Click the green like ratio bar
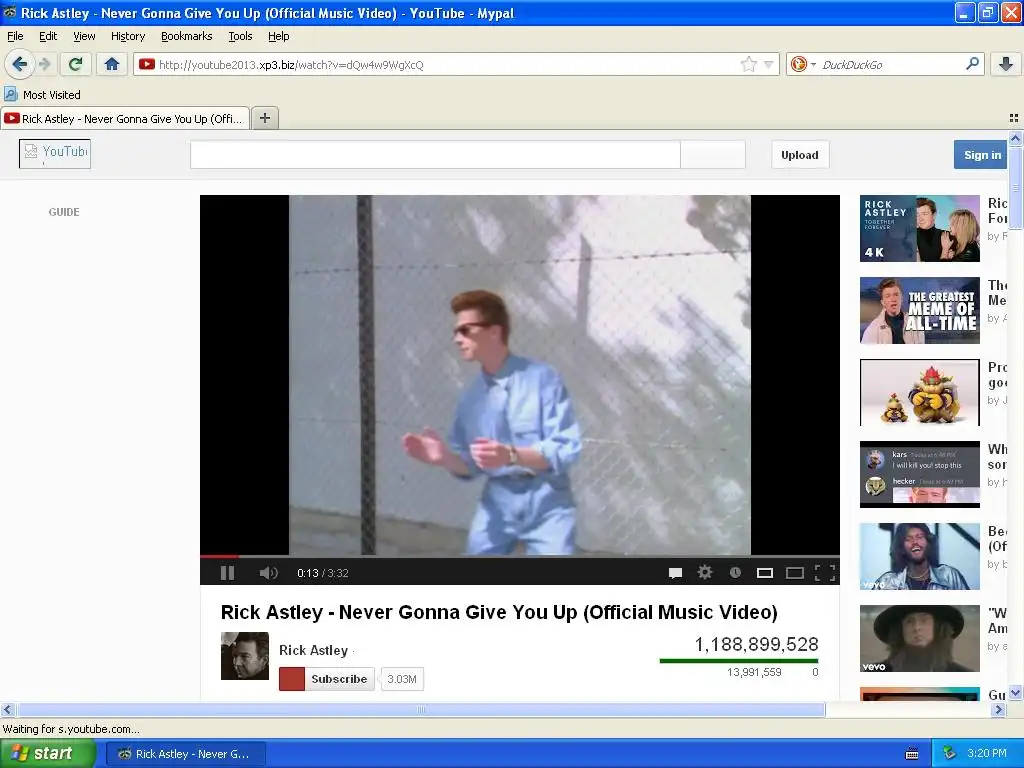The height and width of the screenshot is (768, 1024). (x=739, y=661)
